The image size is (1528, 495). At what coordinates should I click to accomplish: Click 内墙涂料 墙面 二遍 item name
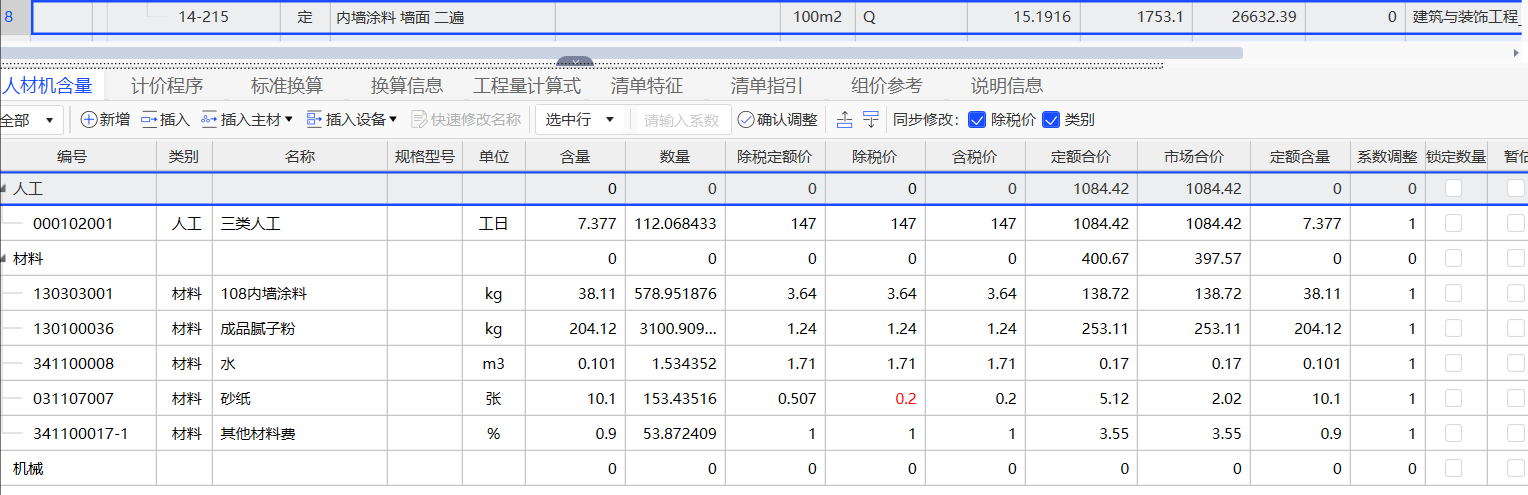[x=400, y=17]
